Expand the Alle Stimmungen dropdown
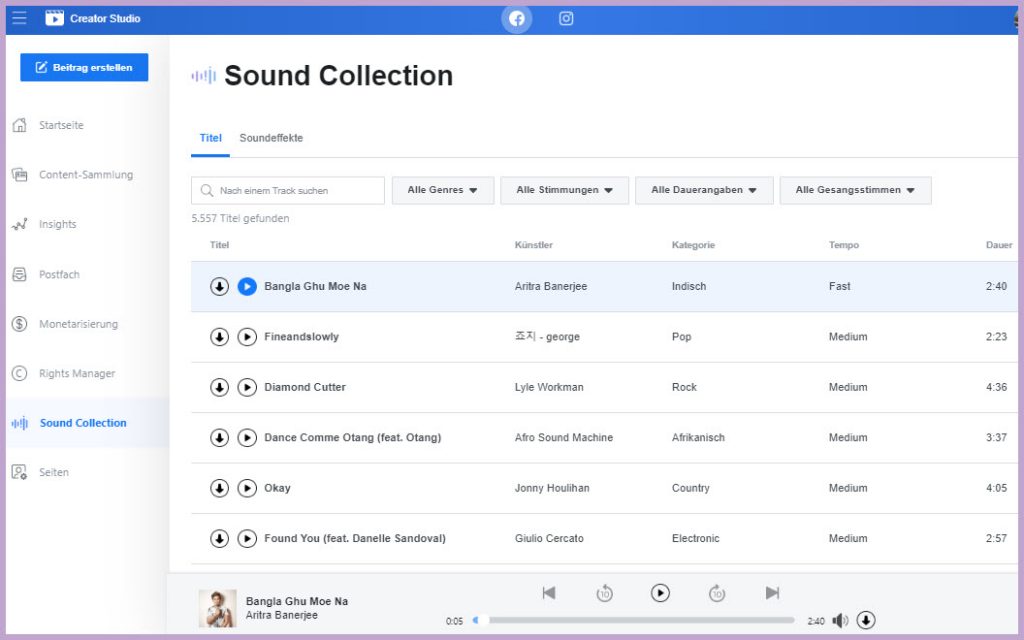1024x640 pixels. [564, 190]
